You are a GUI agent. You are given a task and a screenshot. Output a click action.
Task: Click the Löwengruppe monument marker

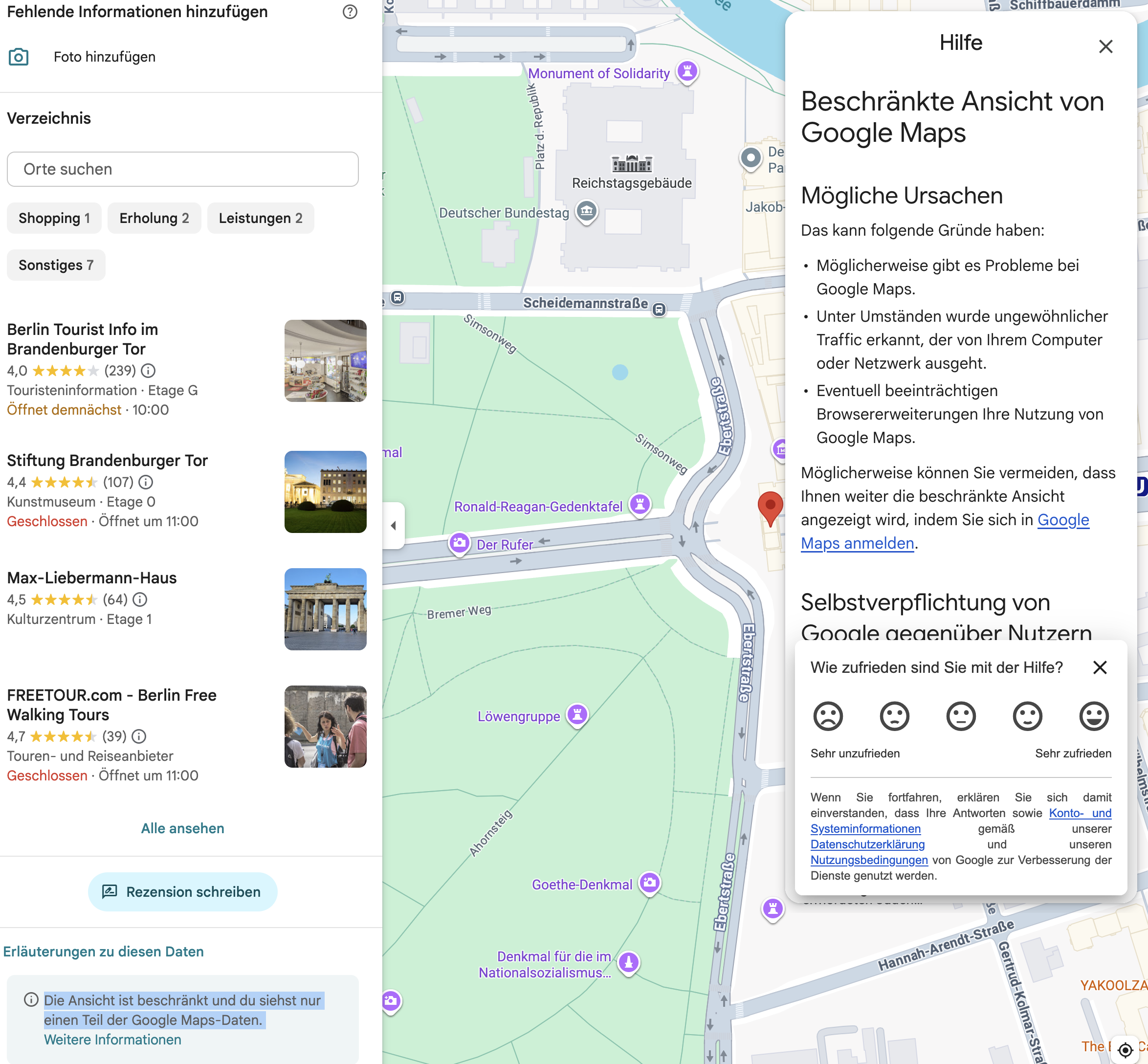[577, 714]
